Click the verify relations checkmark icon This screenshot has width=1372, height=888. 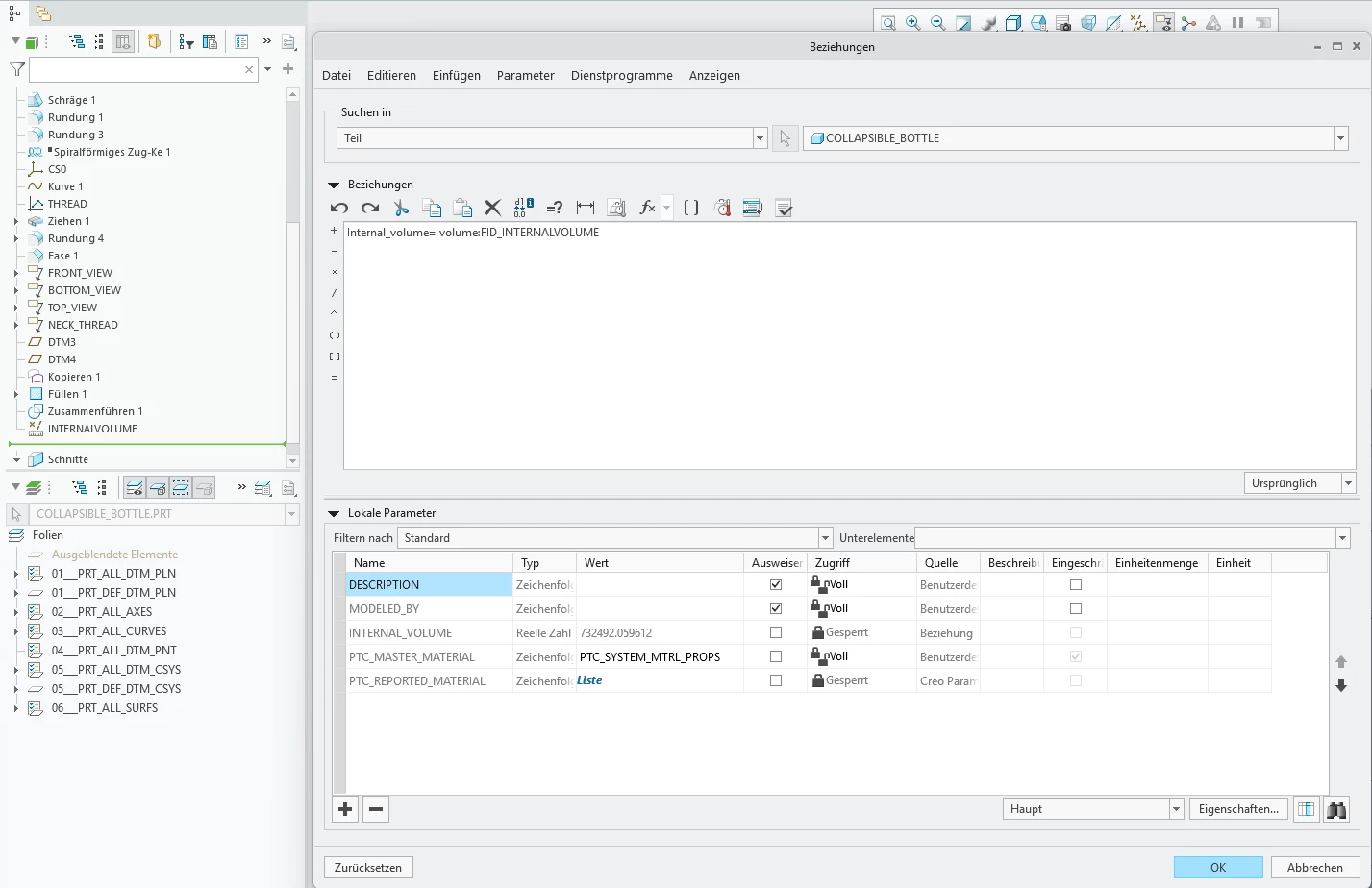tap(784, 208)
